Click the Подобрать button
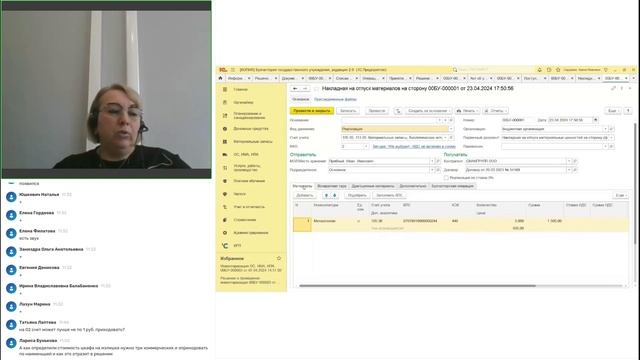The width and height of the screenshot is (640, 360). pyautogui.click(x=357, y=196)
